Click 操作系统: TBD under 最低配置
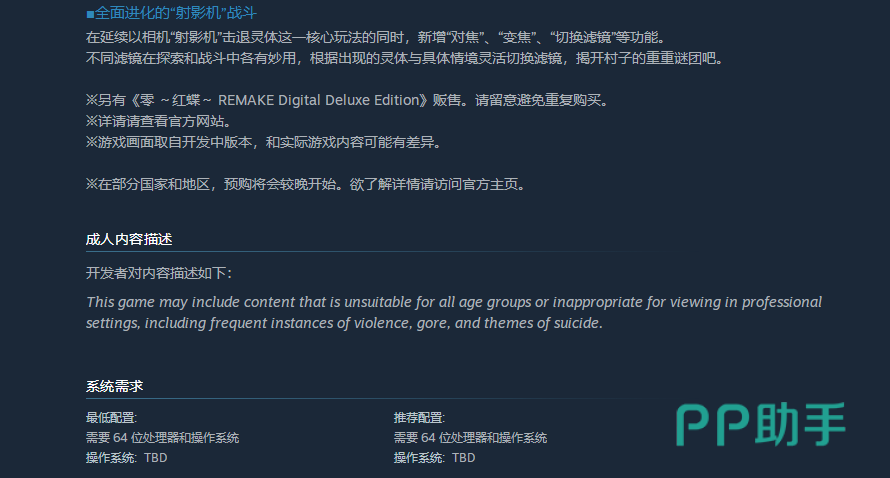The image size is (890, 478). tap(127, 458)
